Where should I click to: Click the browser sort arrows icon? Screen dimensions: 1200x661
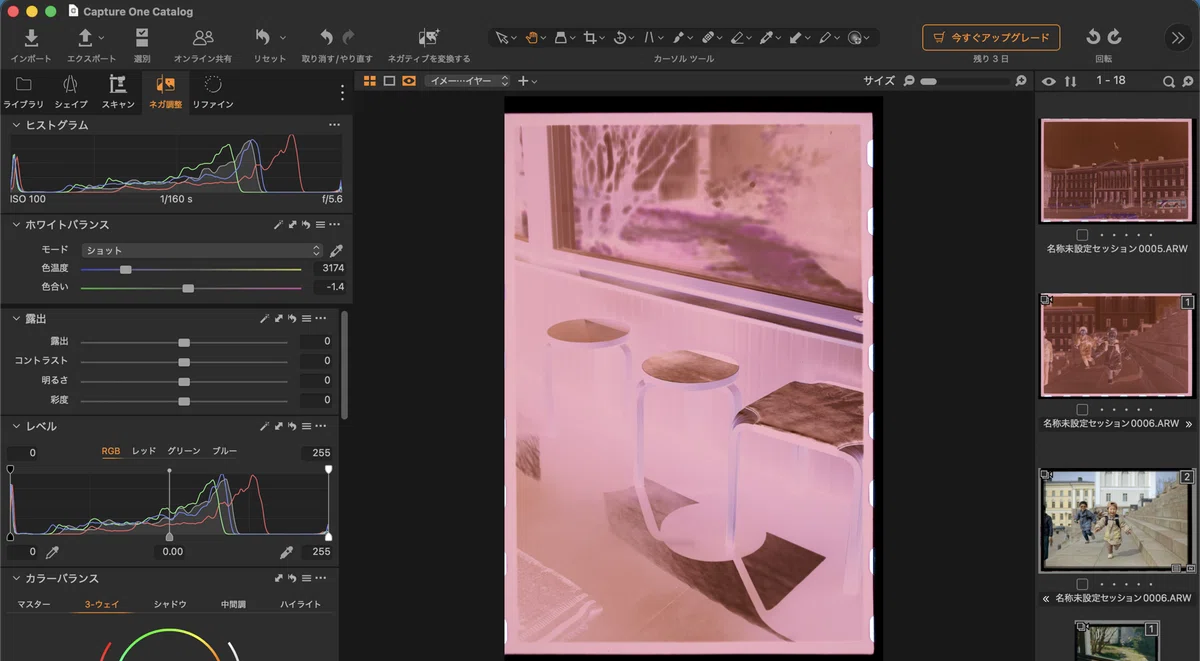(x=1070, y=82)
